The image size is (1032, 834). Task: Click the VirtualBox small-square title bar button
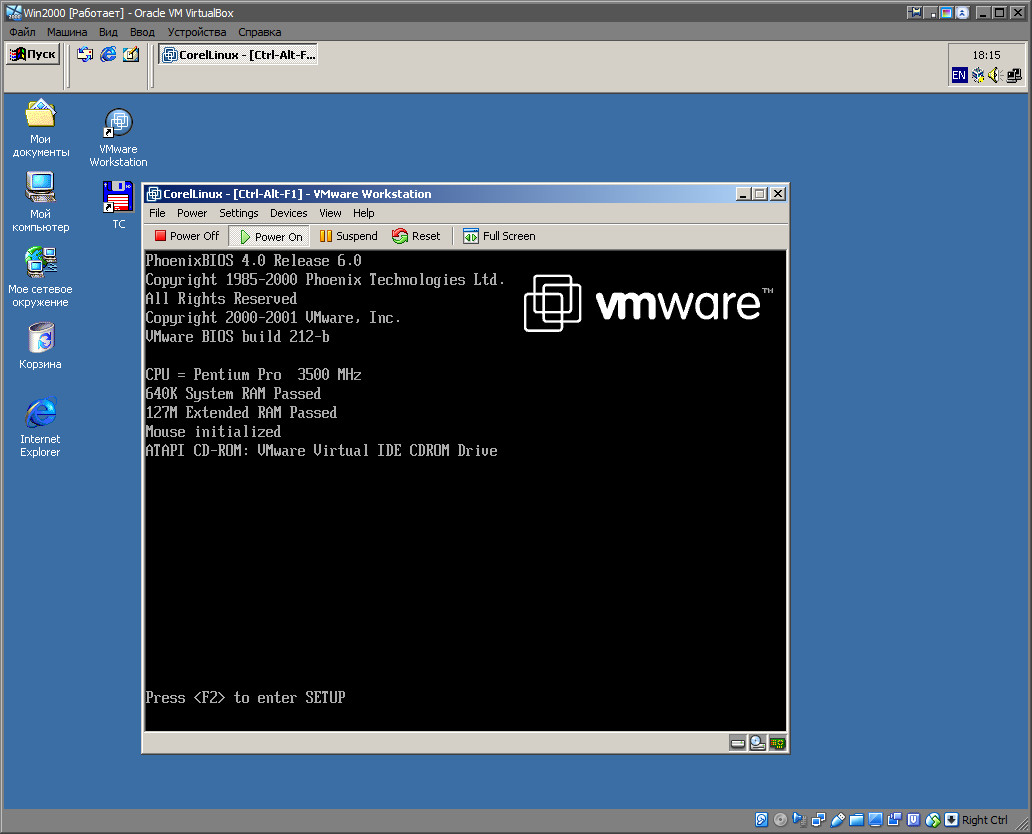tap(931, 13)
